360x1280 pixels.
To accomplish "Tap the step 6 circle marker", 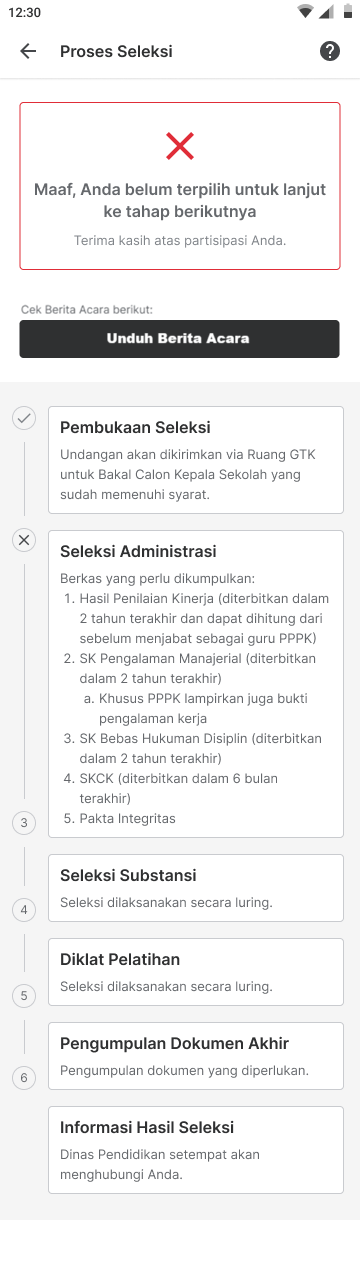I will pyautogui.click(x=24, y=1077).
